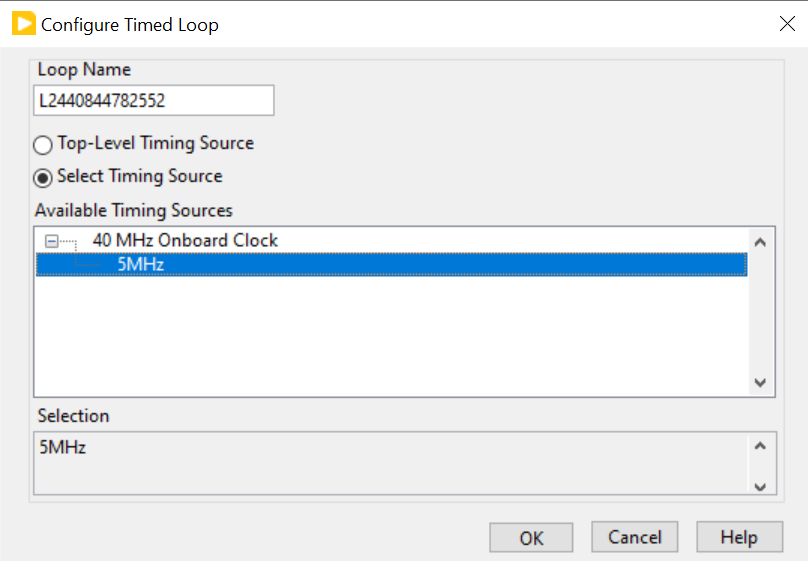Open Help for timed loop configuration
808x561 pixels.
click(738, 538)
